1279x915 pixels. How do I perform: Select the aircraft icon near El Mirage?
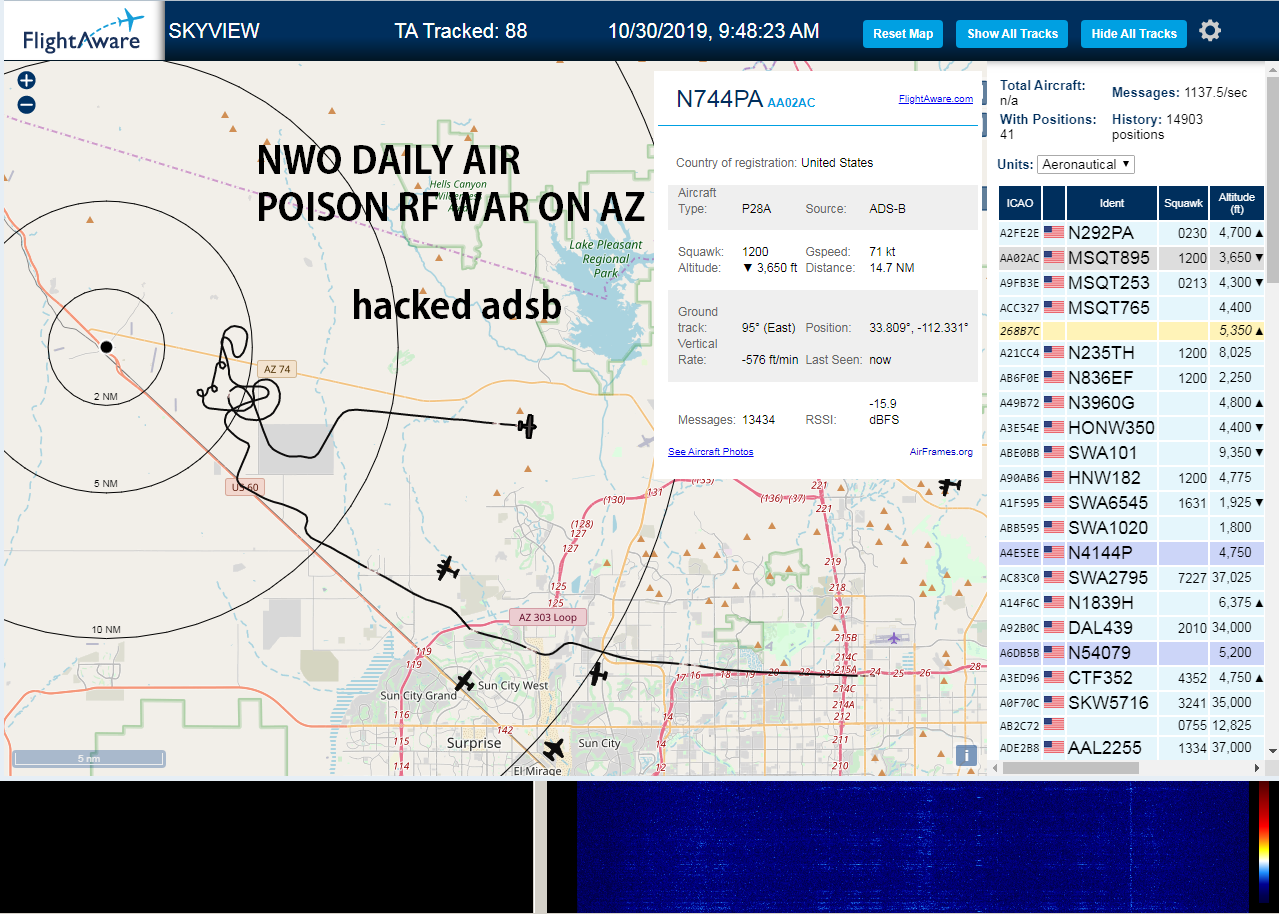(x=553, y=748)
